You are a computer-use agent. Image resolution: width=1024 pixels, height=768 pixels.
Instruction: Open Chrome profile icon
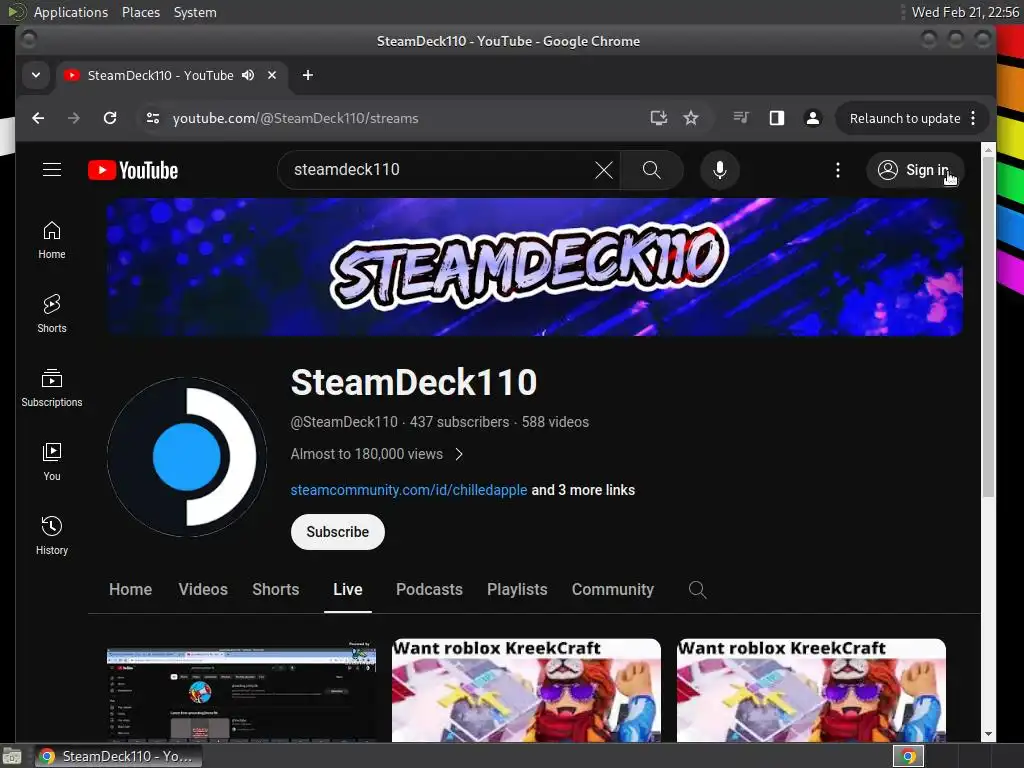point(812,118)
